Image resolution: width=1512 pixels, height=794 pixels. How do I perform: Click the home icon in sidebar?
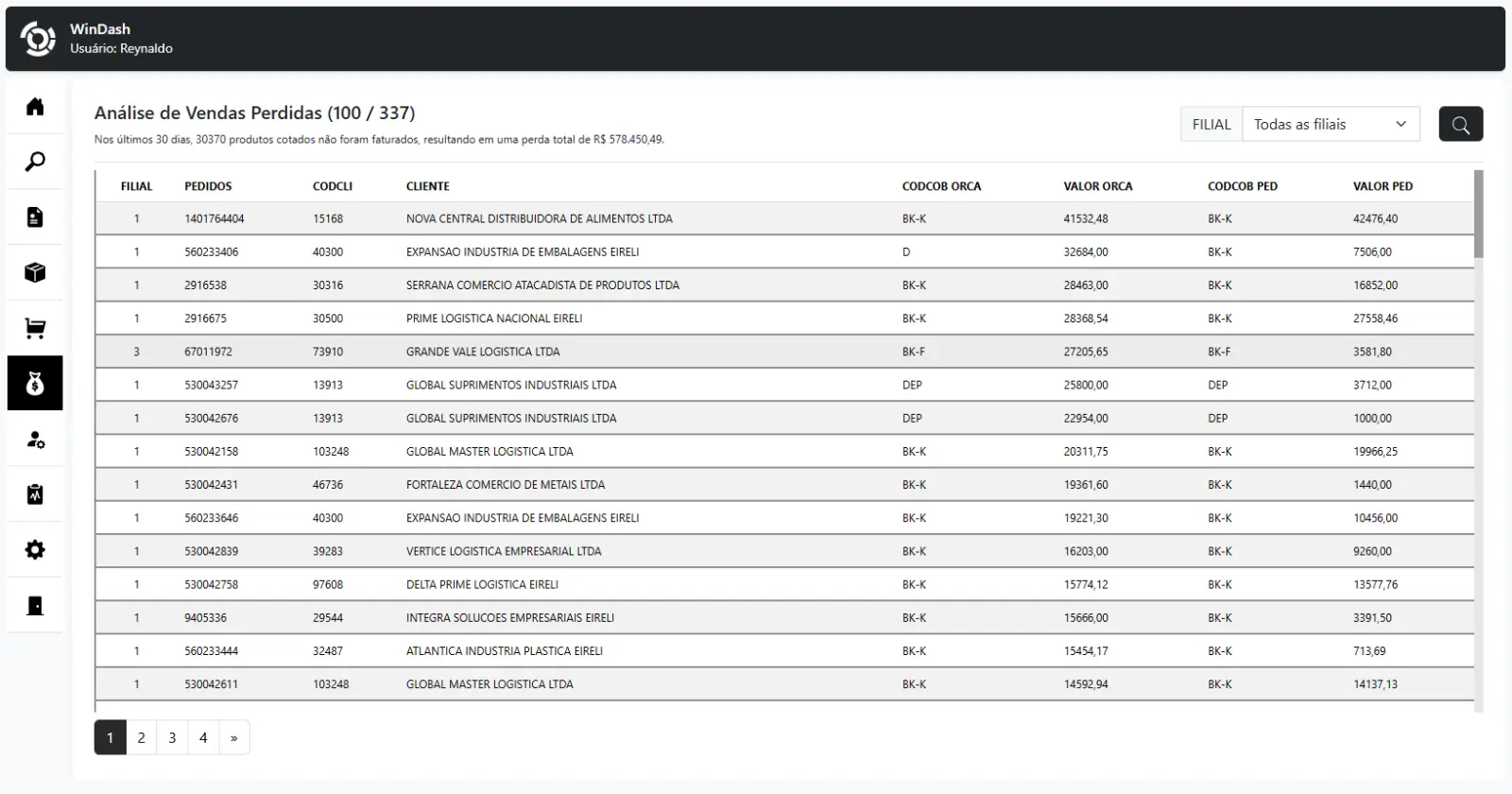tap(35, 107)
